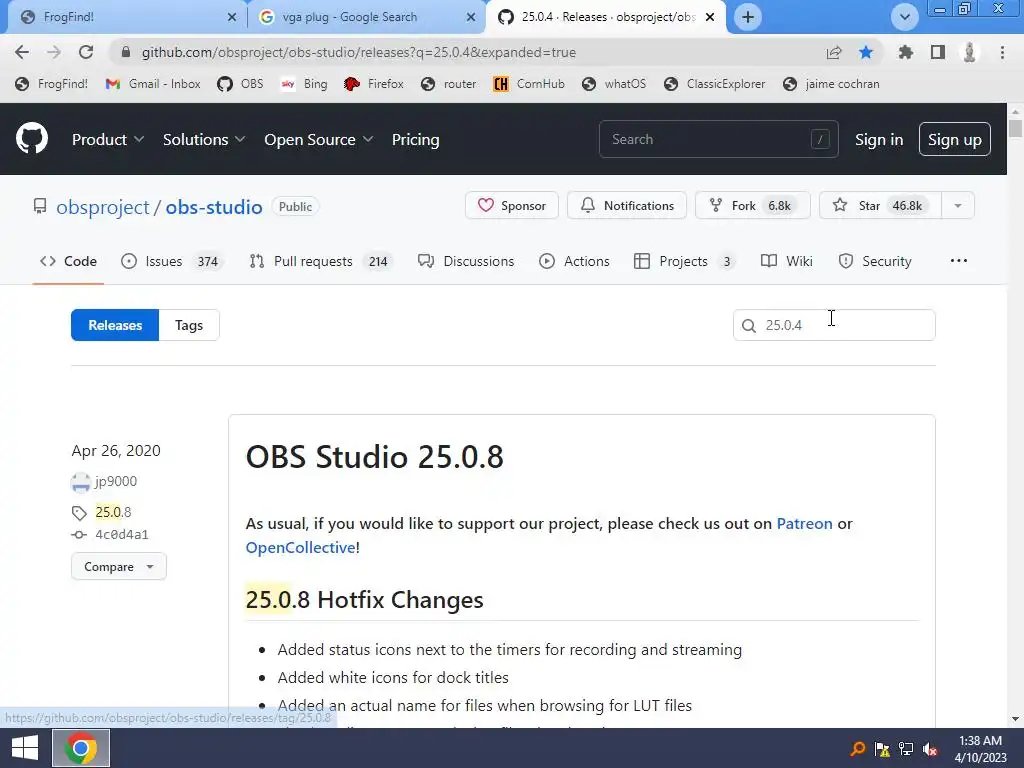This screenshot has height=768, width=1024.
Task: Expand additional repo navigation ellipsis
Action: tap(959, 261)
